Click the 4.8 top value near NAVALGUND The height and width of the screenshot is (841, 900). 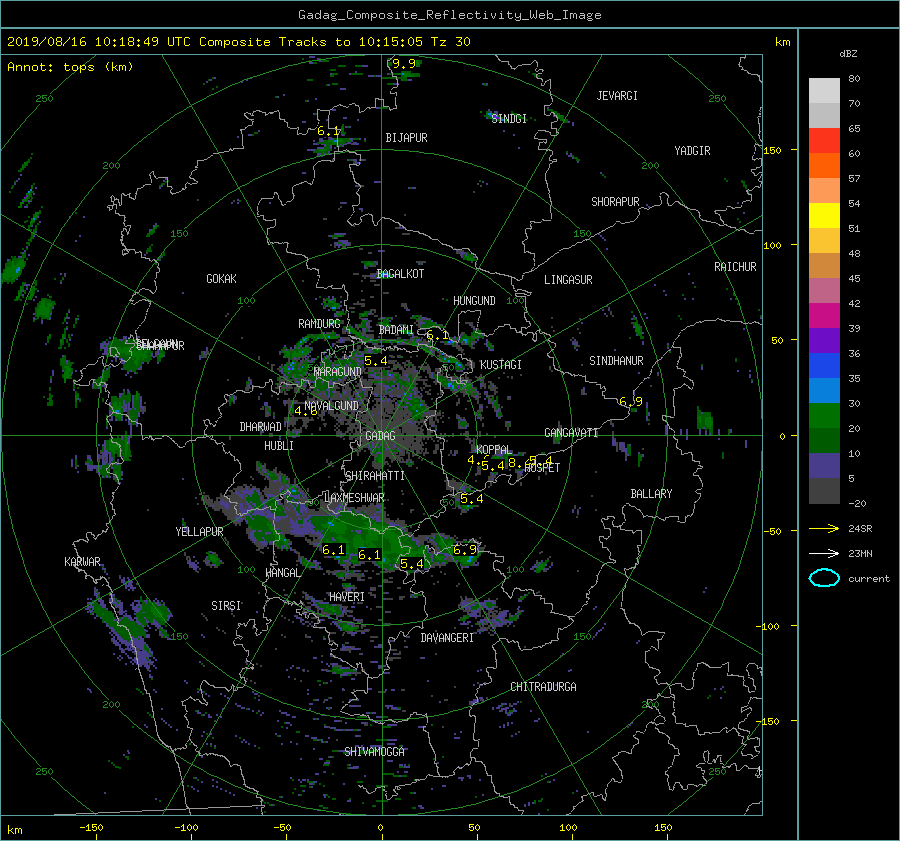[x=305, y=410]
